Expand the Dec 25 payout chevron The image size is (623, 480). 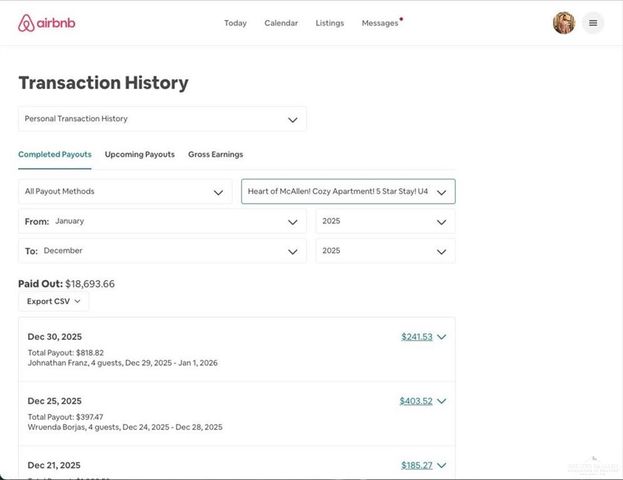click(442, 401)
